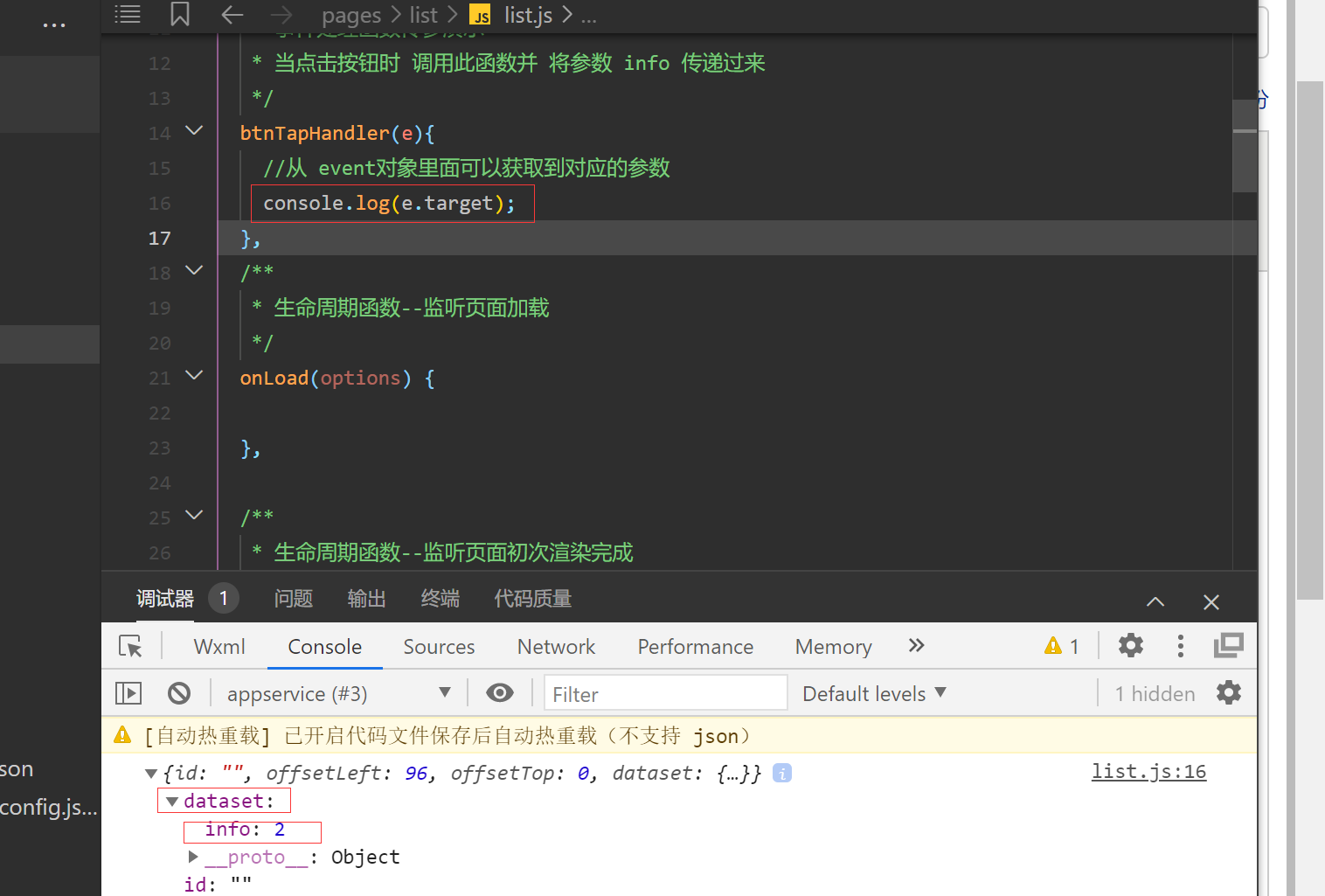Toggle the live expressions eye icon

point(499,692)
